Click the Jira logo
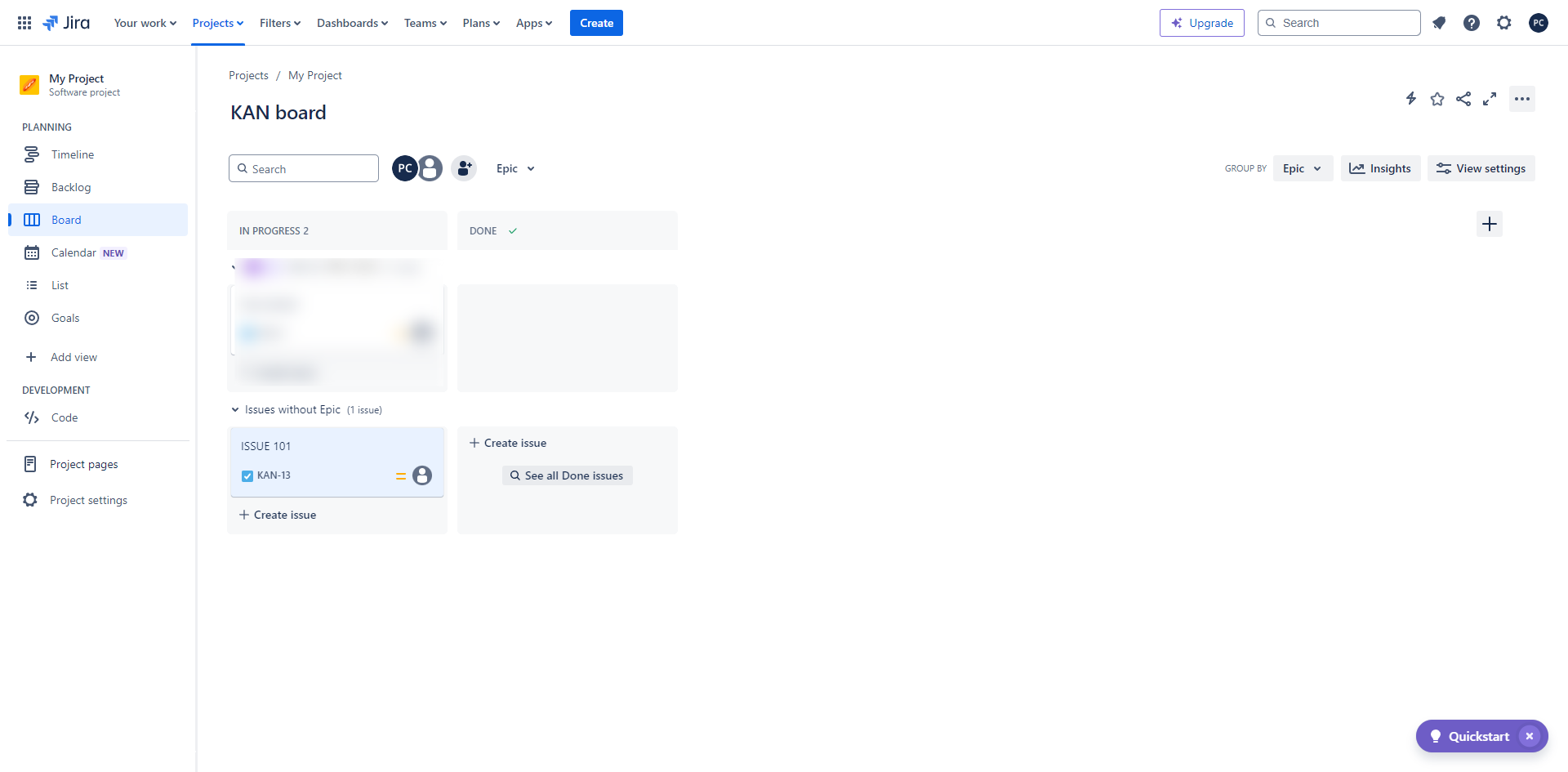 click(x=66, y=23)
